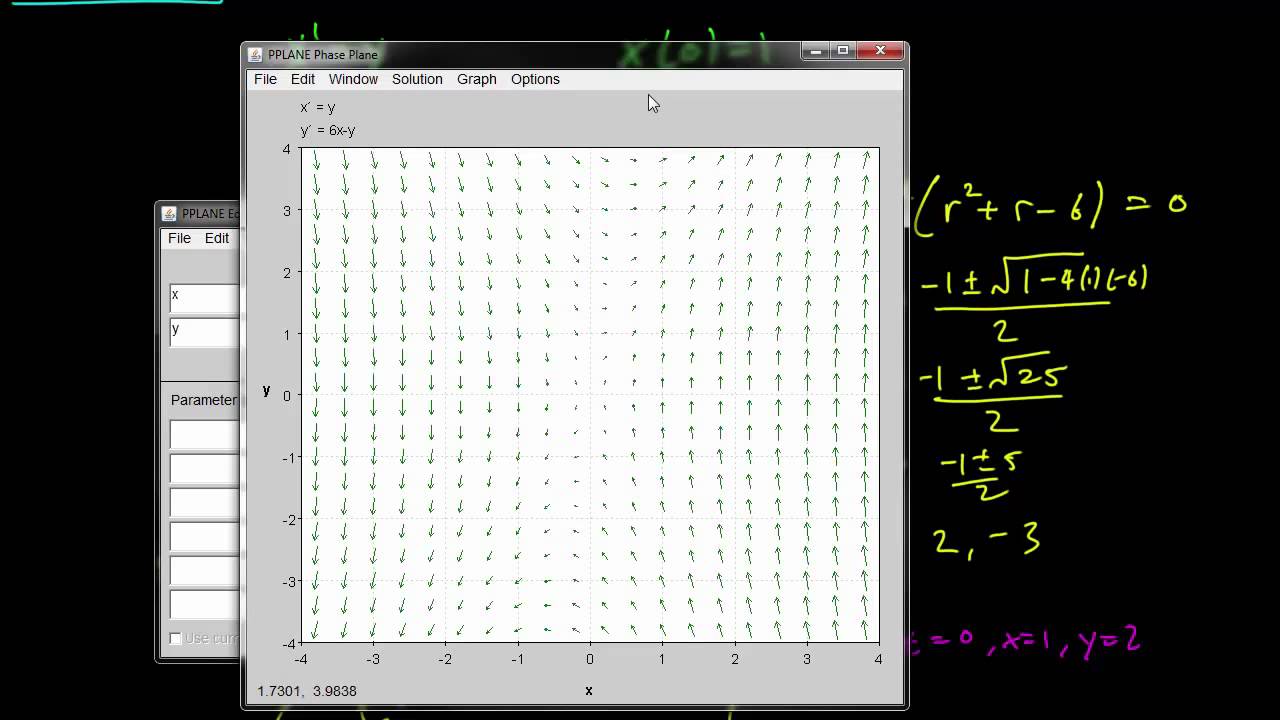Screen dimensions: 1280x720
Task: Click the second parameter input field
Action: point(204,468)
